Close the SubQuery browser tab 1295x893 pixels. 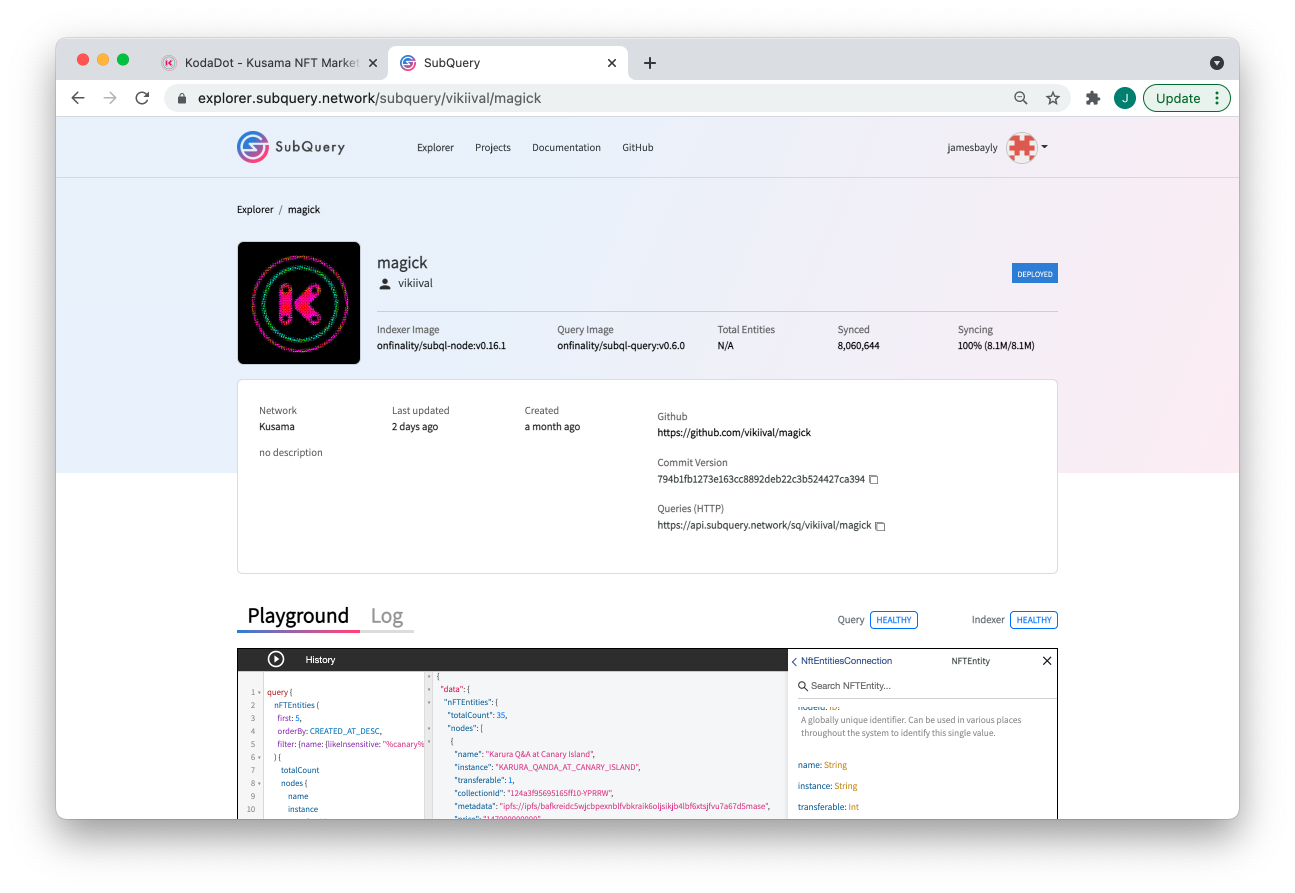pos(612,63)
